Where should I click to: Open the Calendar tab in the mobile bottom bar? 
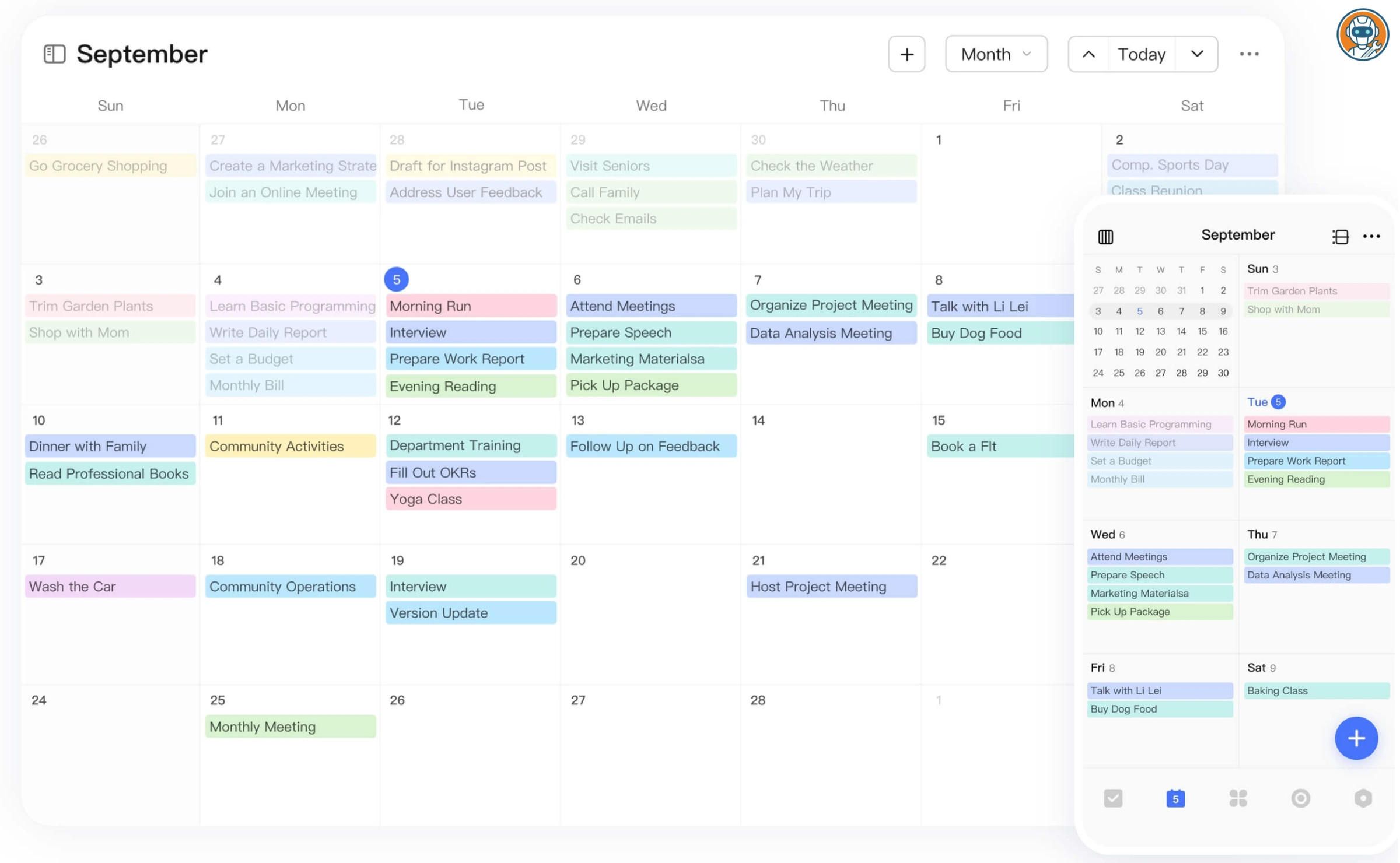click(1176, 798)
